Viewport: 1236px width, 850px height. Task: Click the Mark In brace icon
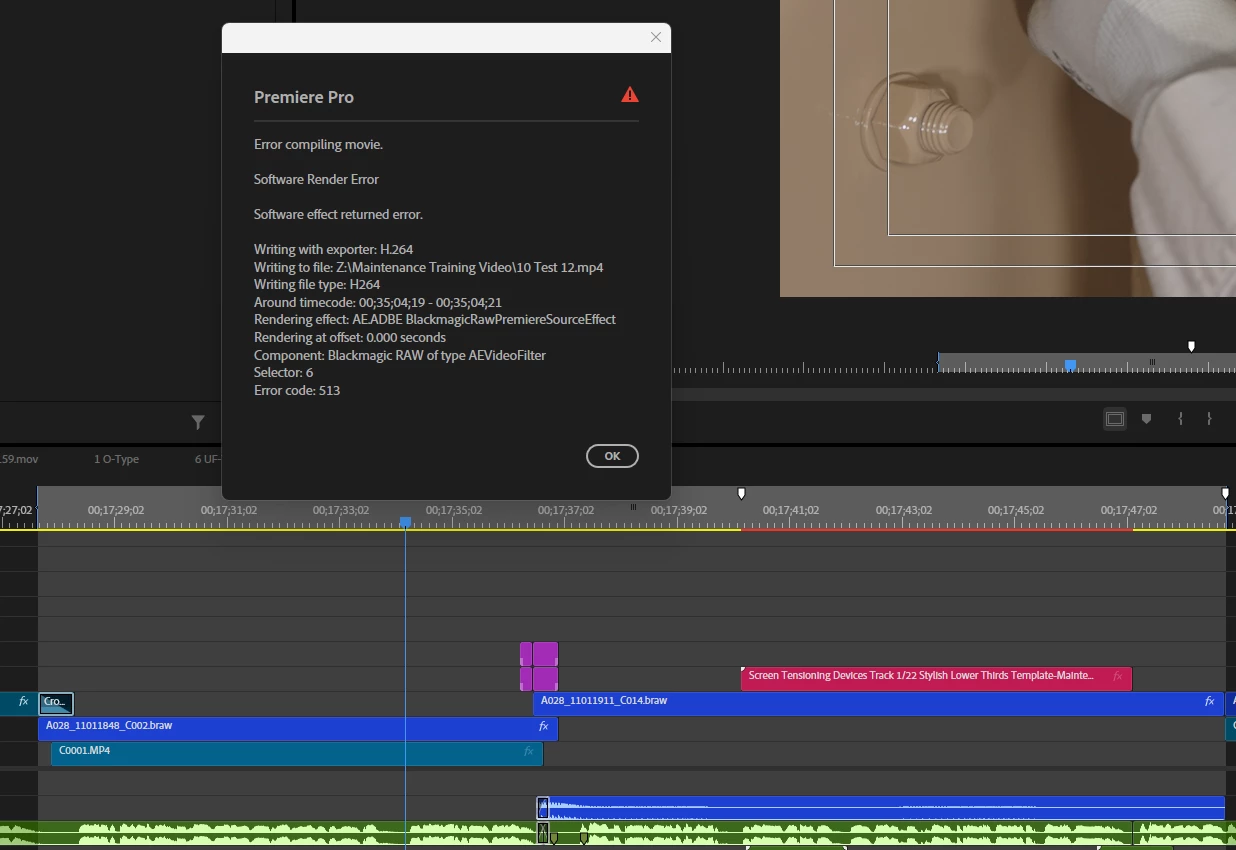click(1180, 419)
